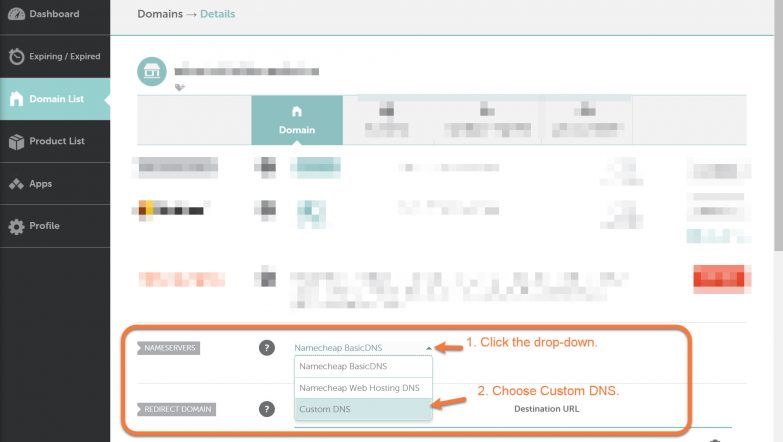Click the storefront icon beside domain name
The image size is (783, 442).
point(152,71)
